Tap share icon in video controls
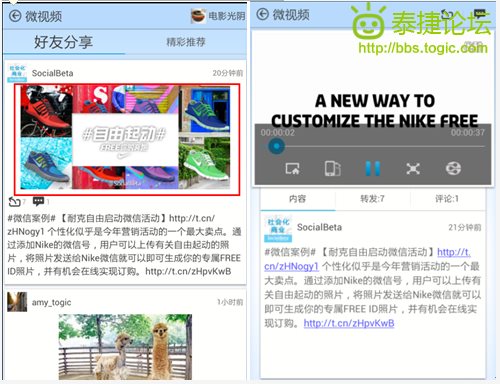The image size is (500, 384). pyautogui.click(x=453, y=168)
